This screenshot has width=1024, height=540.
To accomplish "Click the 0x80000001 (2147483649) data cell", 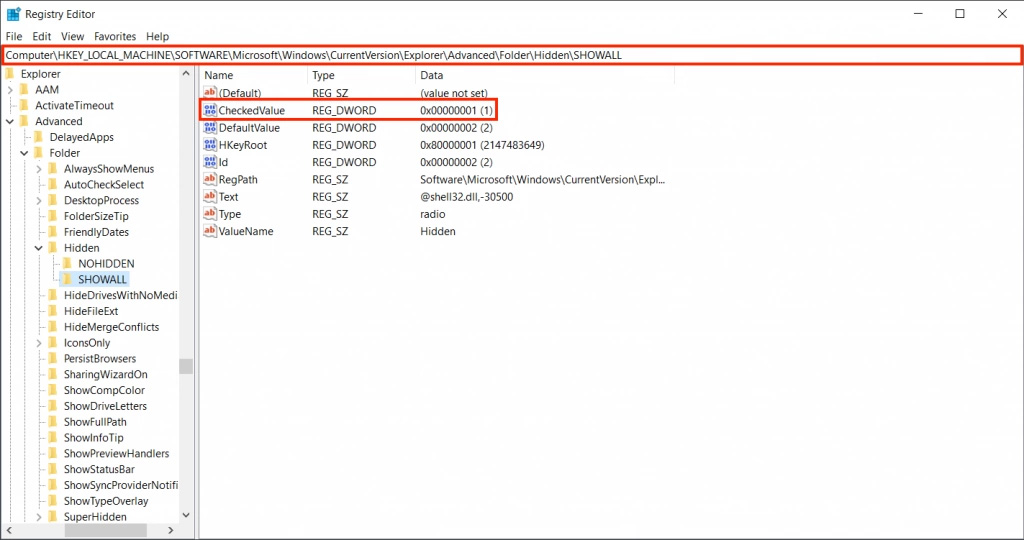I will (x=482, y=145).
